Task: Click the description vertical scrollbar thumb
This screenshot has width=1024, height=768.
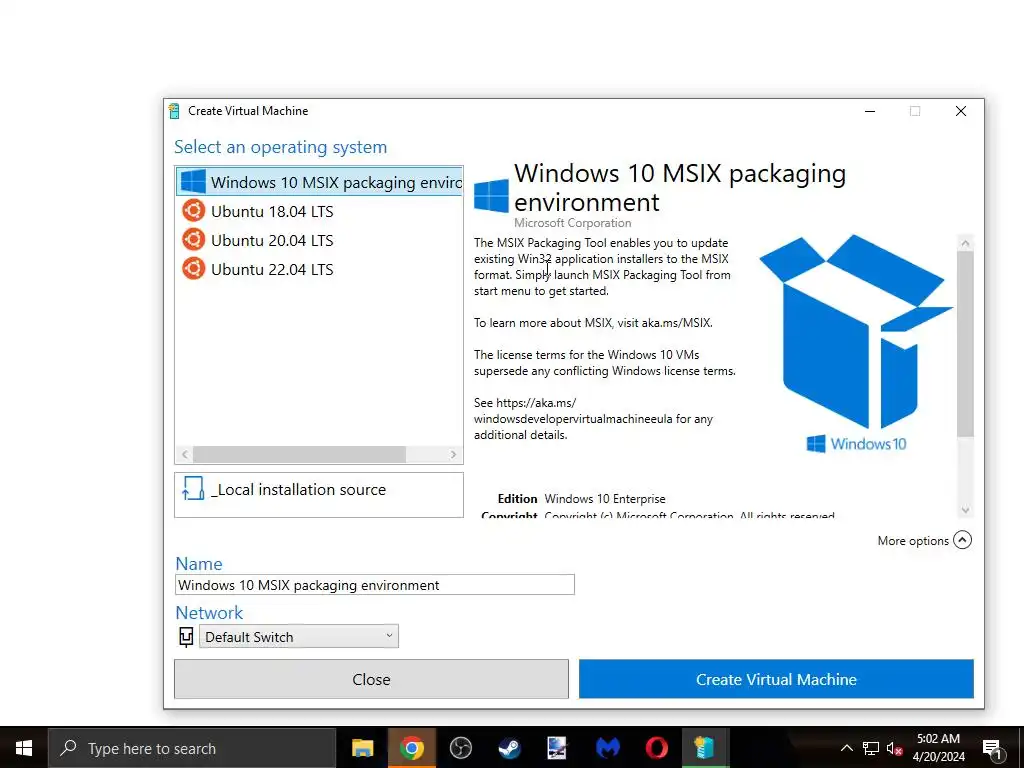Action: (x=965, y=344)
